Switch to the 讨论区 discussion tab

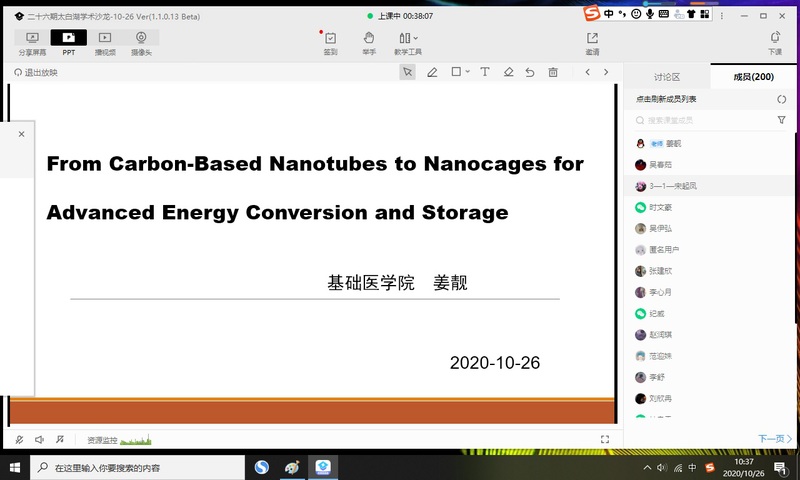667,76
